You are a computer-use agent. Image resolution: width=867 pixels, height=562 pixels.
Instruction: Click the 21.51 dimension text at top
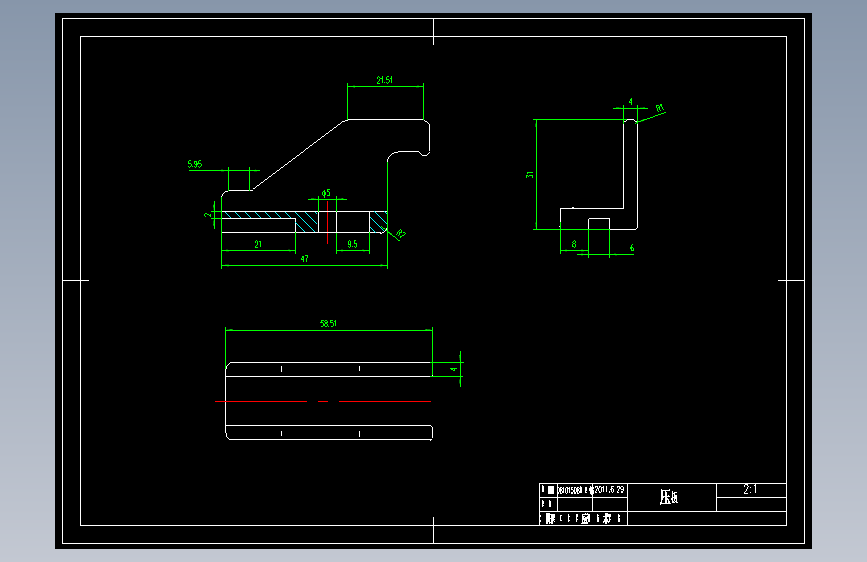[x=384, y=80]
